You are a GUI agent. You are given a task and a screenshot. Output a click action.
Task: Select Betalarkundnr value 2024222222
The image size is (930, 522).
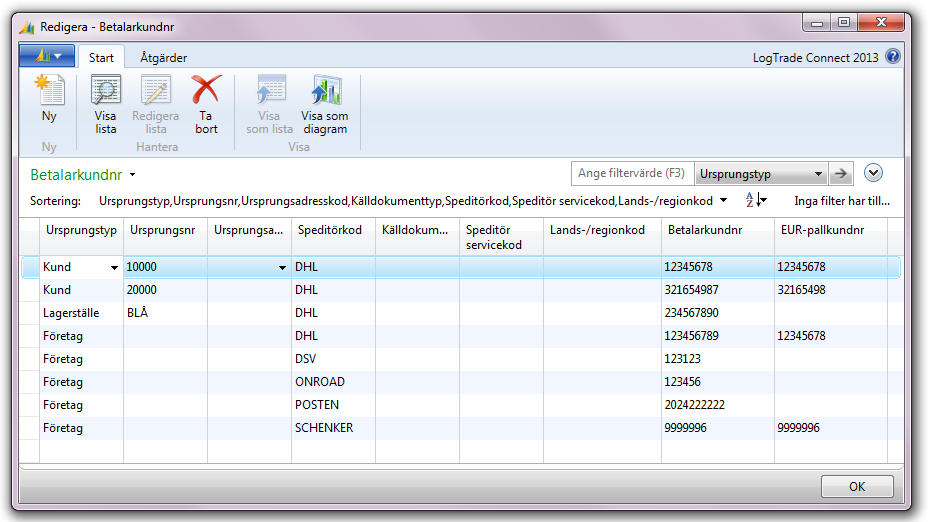pos(718,405)
